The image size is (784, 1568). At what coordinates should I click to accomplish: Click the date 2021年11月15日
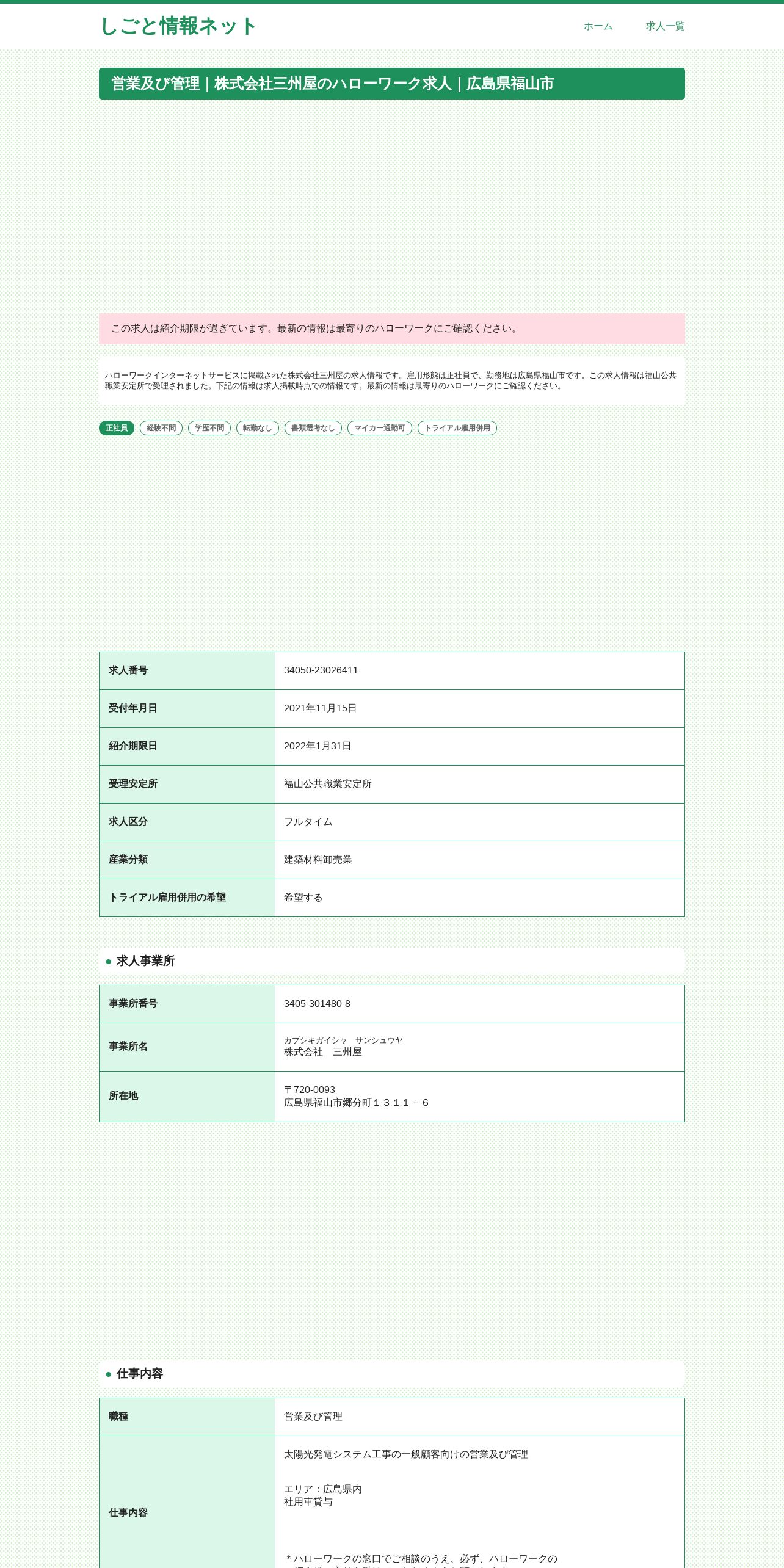[x=321, y=708]
